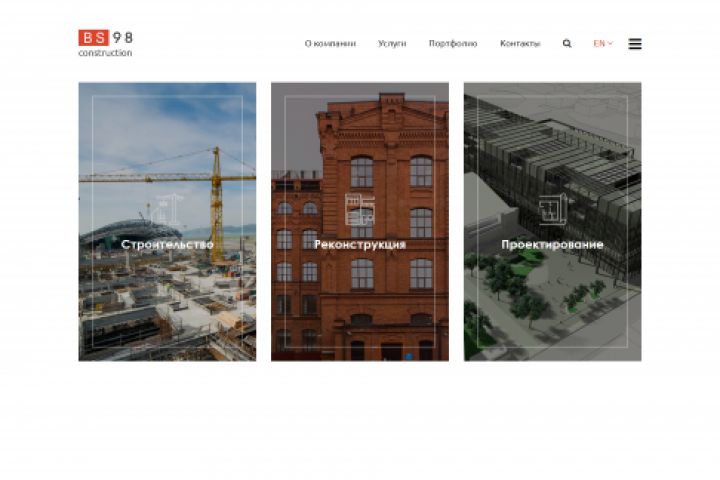Open the О компании menu item
The image size is (720, 480).
[x=330, y=44]
